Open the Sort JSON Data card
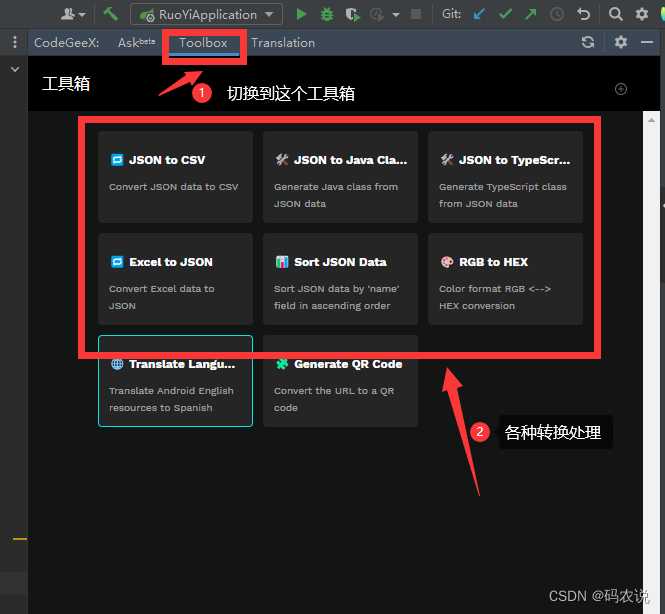The width and height of the screenshot is (665, 614). [340, 279]
